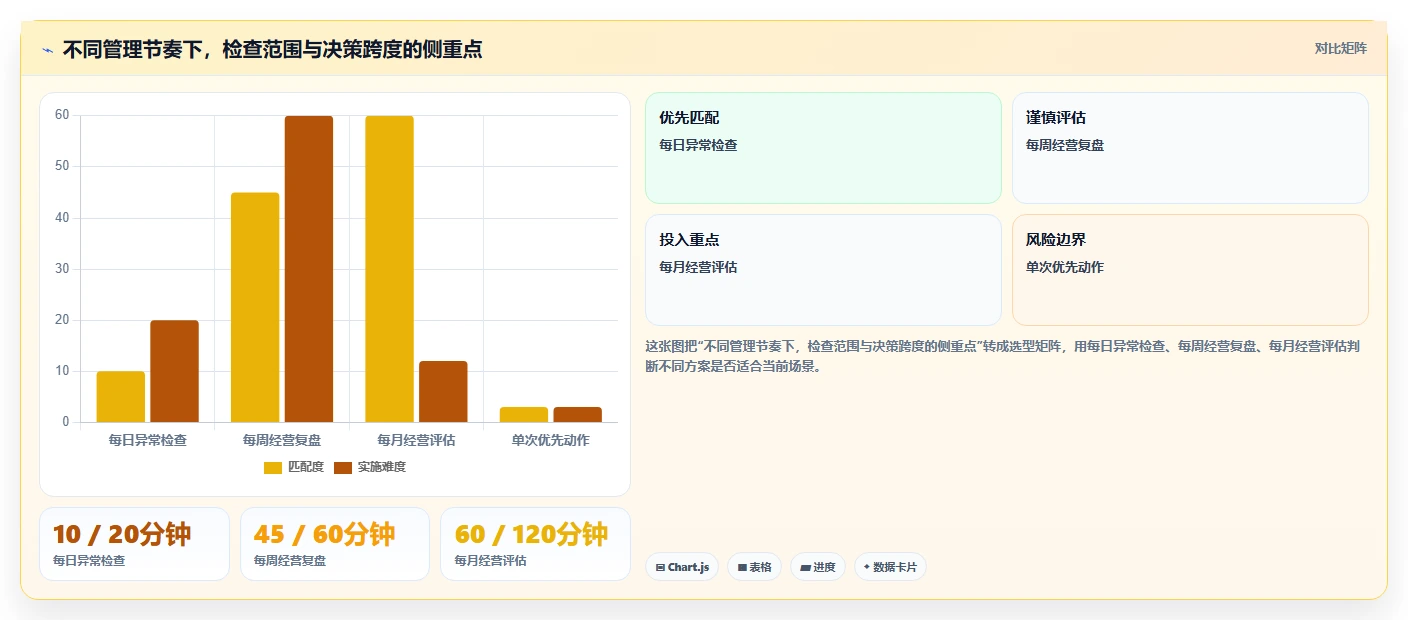Click 每月经营评估 text in 投入重点 card
The height and width of the screenshot is (620, 1408).
(x=698, y=267)
